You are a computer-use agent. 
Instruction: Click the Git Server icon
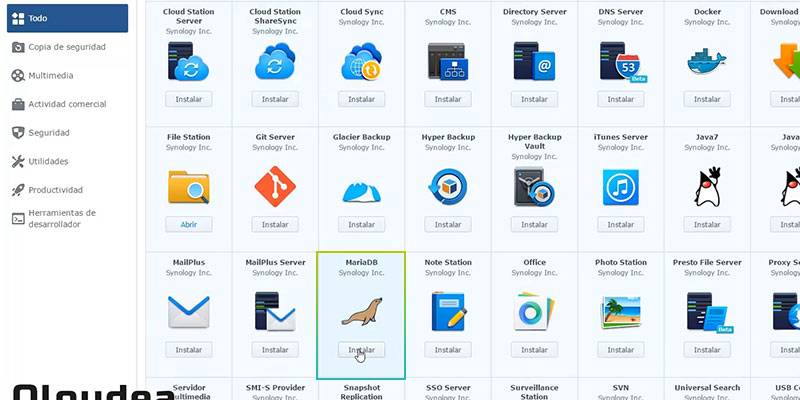[x=275, y=187]
